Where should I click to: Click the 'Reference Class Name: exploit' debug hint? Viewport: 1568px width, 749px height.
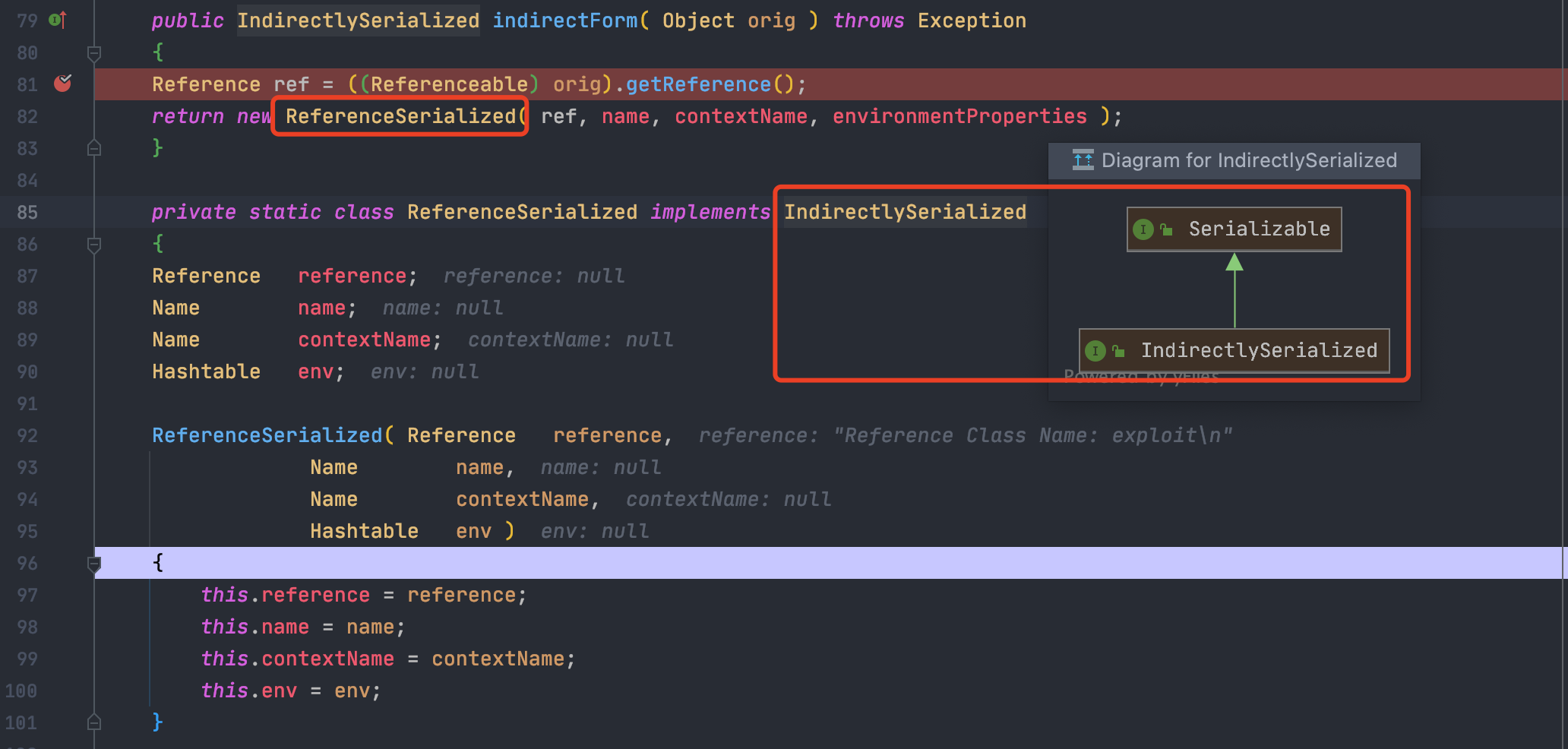coord(965,435)
